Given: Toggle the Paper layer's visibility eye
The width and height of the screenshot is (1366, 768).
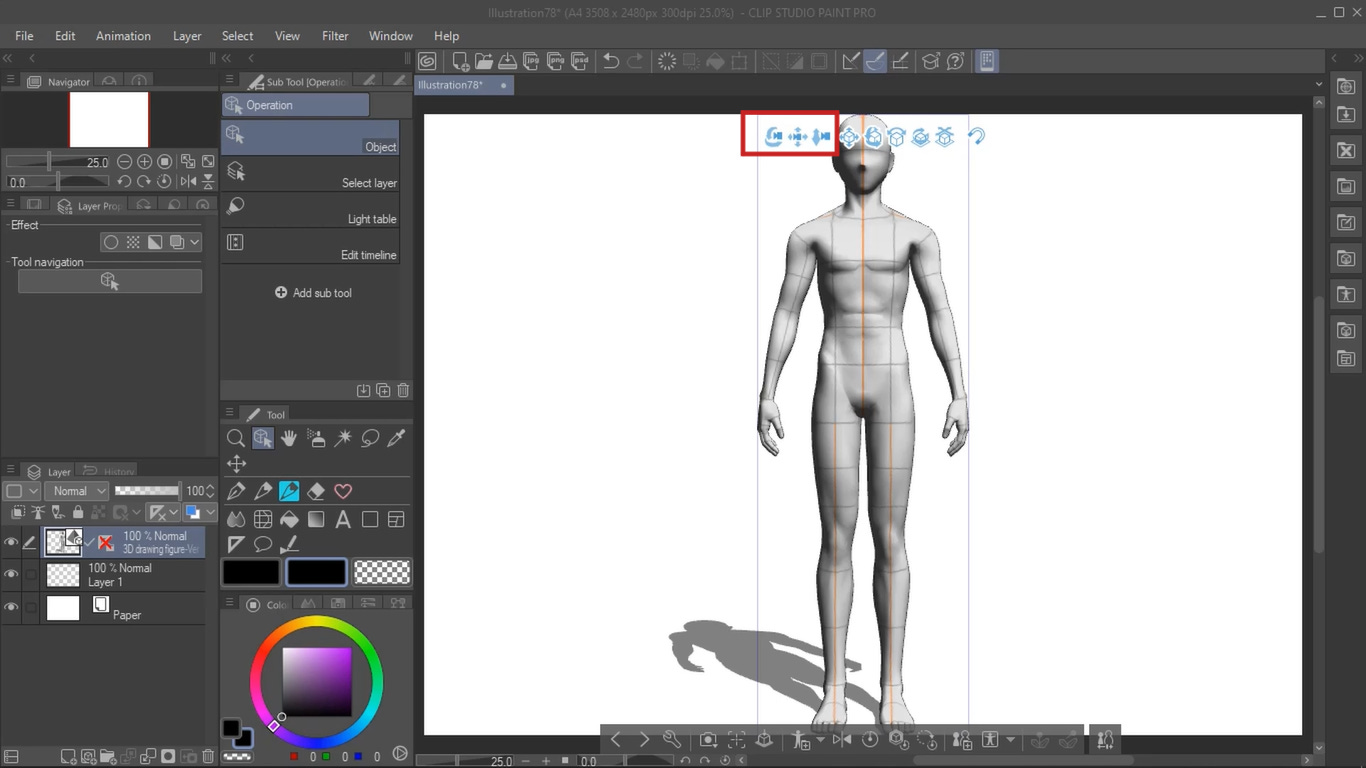Looking at the screenshot, I should click(x=11, y=607).
